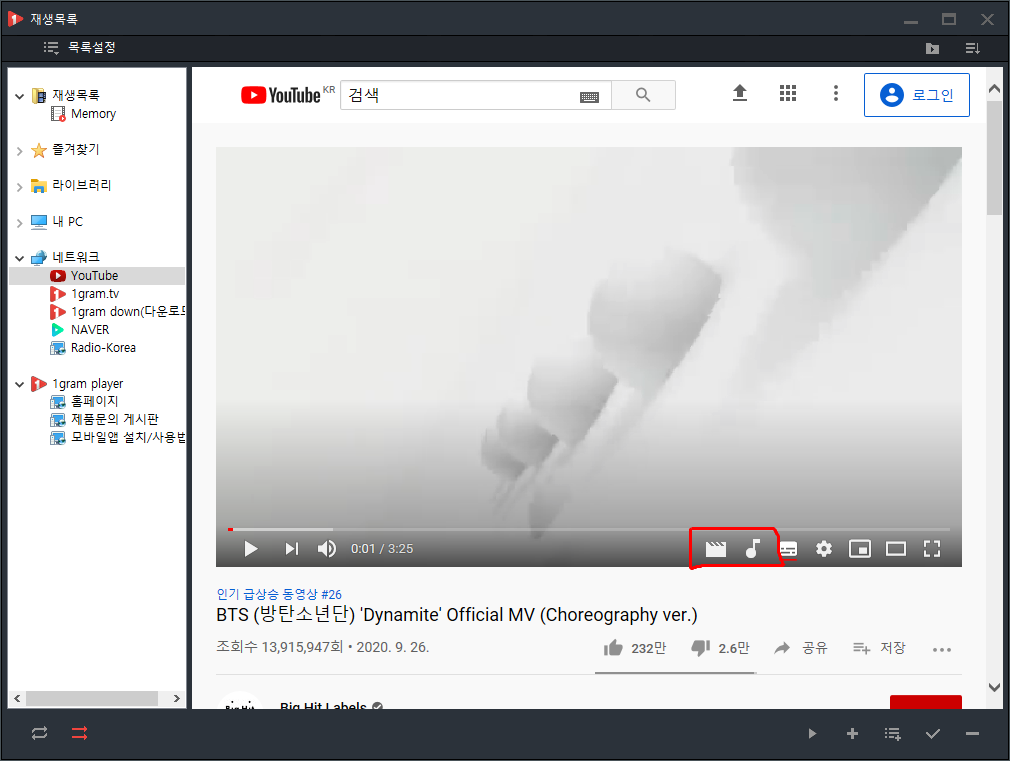The height and width of the screenshot is (761, 1010).
Task: Open video player settings gear
Action: [824, 549]
